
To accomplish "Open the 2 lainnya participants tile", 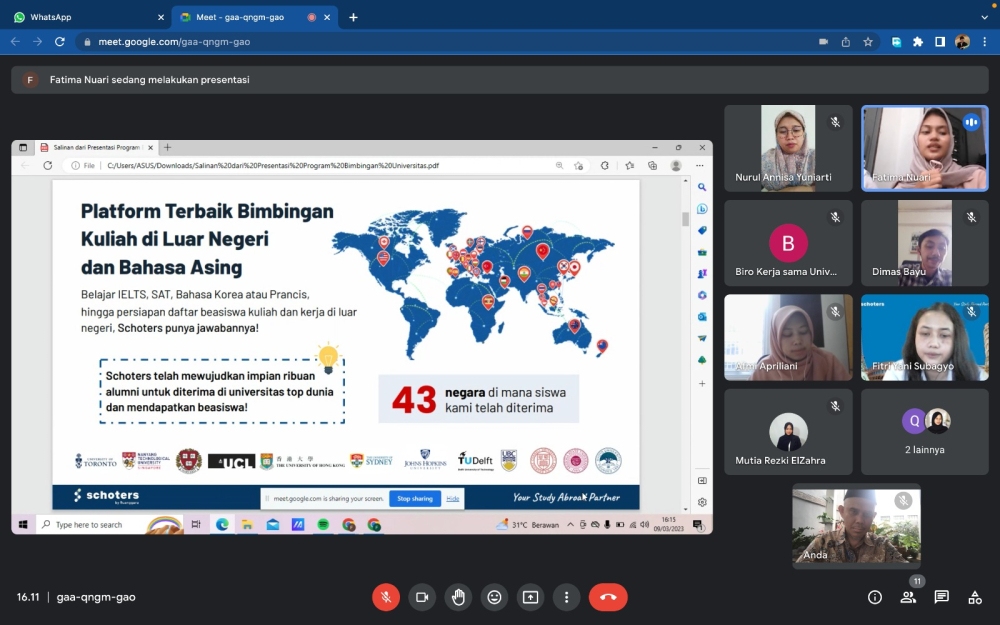I will tap(925, 432).
